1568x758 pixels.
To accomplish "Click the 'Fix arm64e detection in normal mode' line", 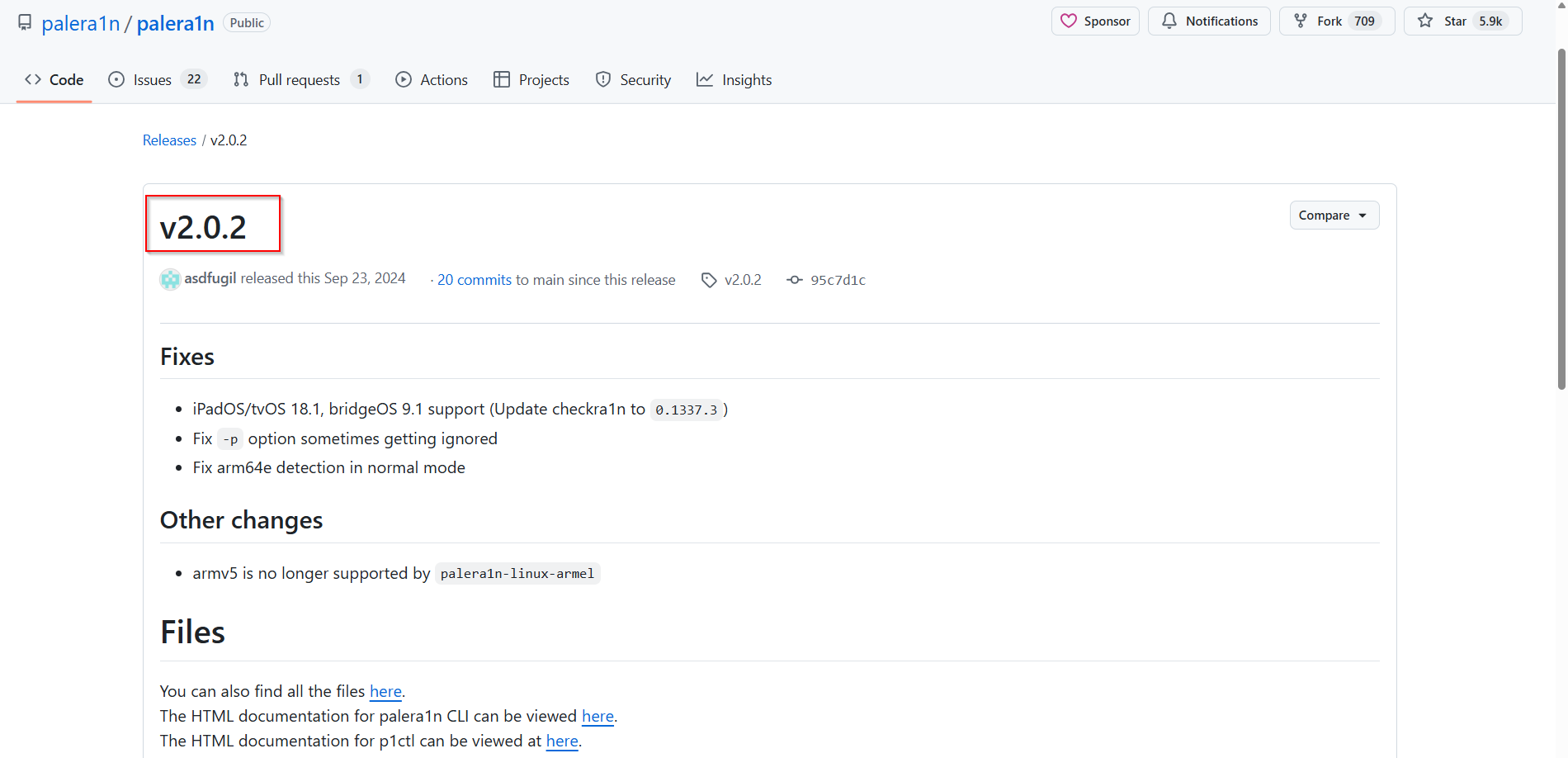I will coord(328,467).
